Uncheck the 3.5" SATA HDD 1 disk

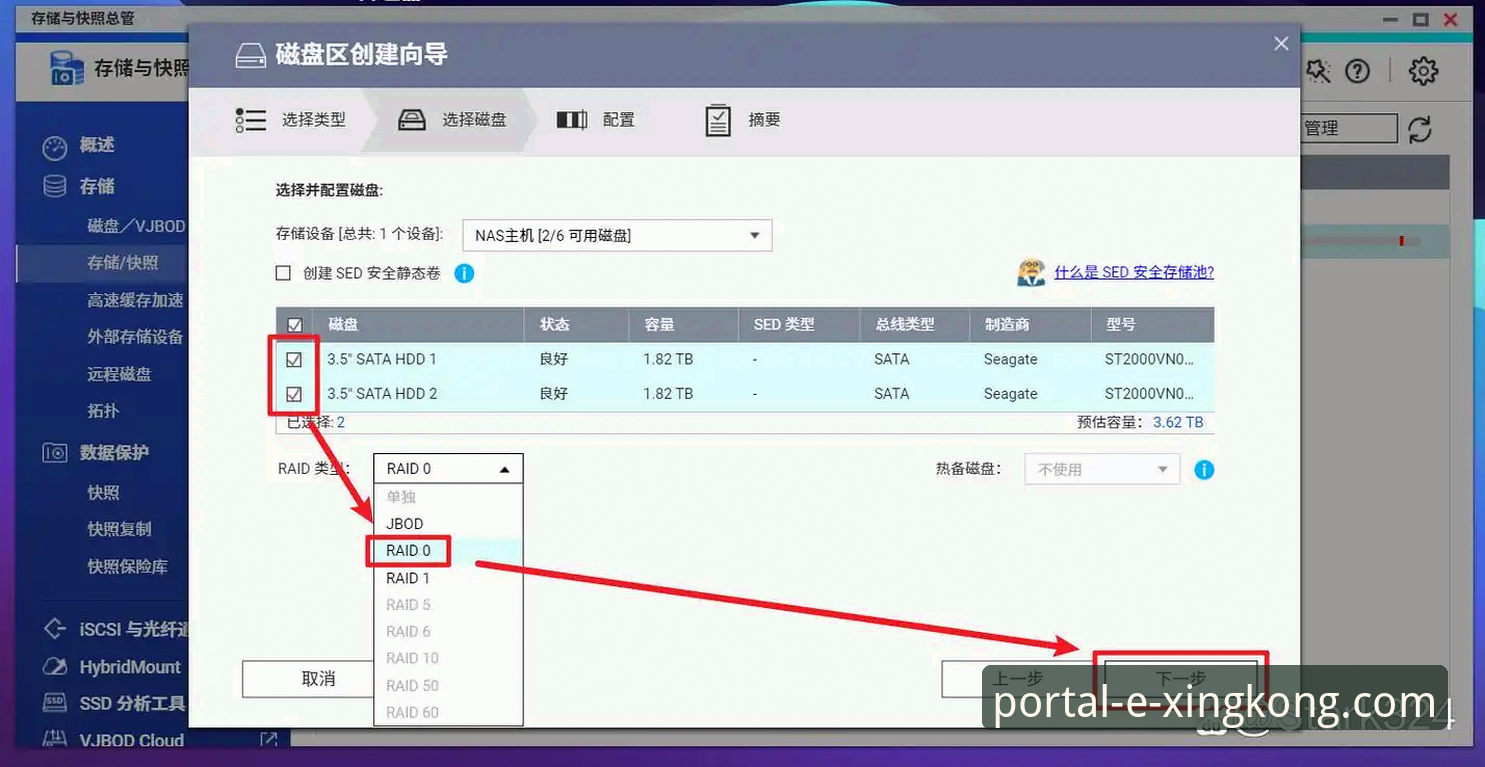[x=293, y=359]
